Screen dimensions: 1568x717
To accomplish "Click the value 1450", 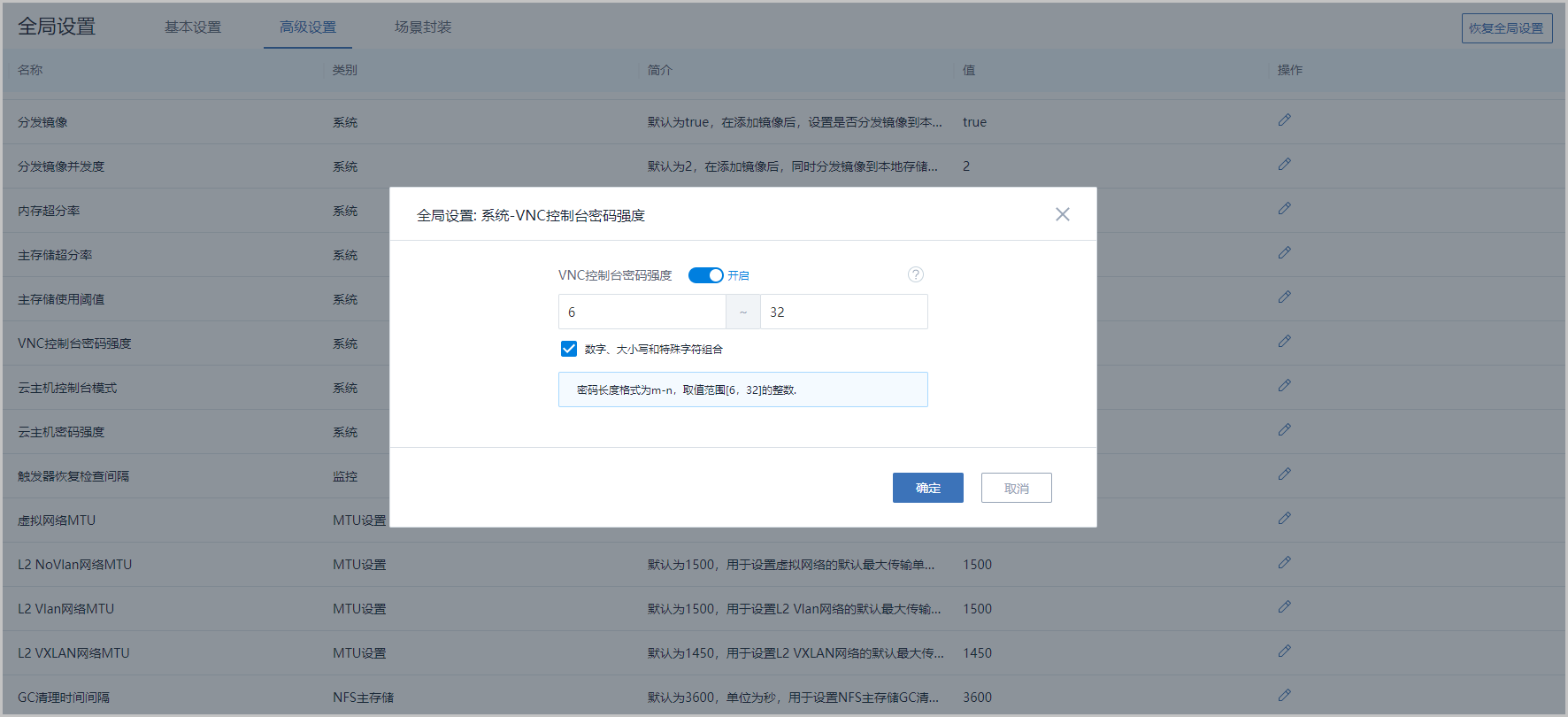I will tap(978, 653).
